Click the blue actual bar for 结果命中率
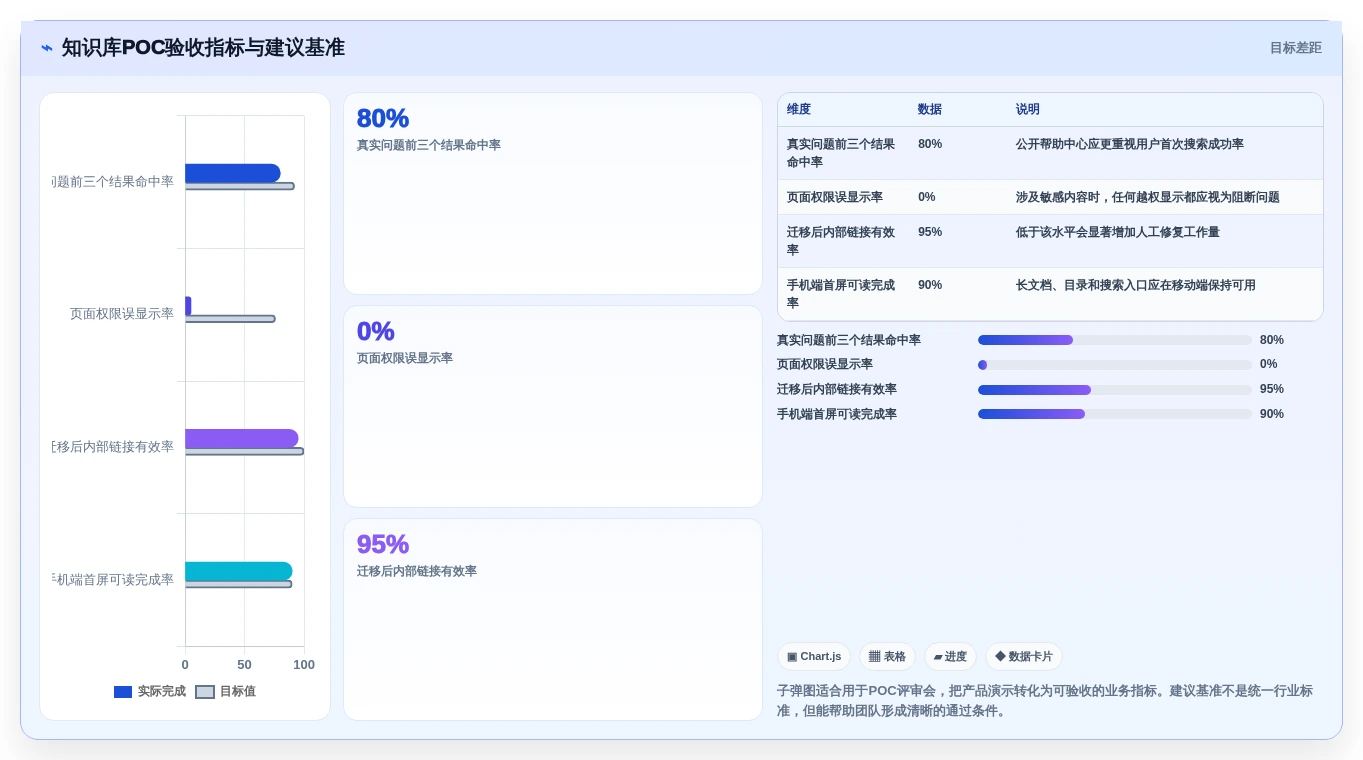Screen dimensions: 1363x760 click(x=233, y=173)
